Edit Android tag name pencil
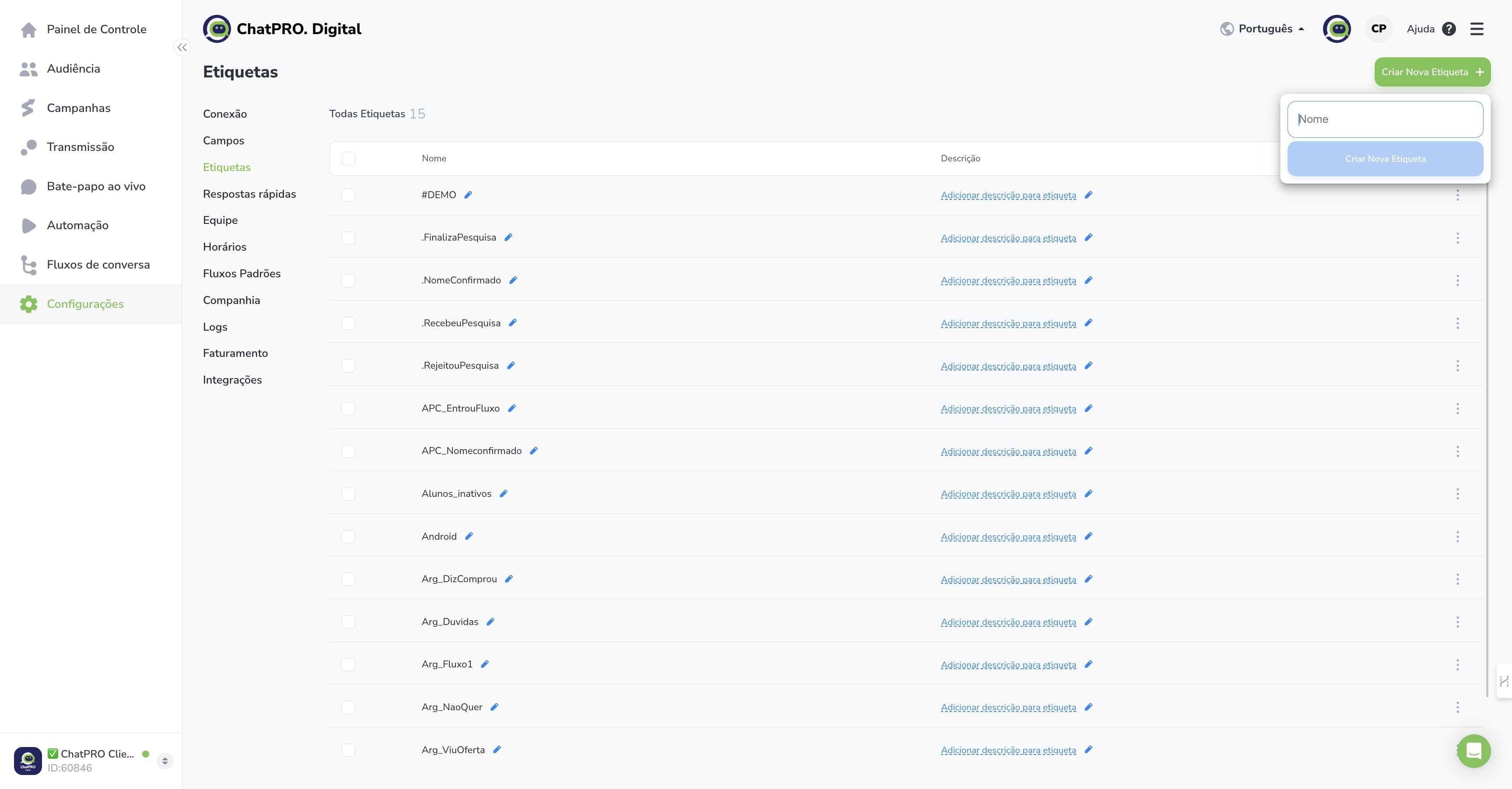The height and width of the screenshot is (789, 1512). (469, 536)
